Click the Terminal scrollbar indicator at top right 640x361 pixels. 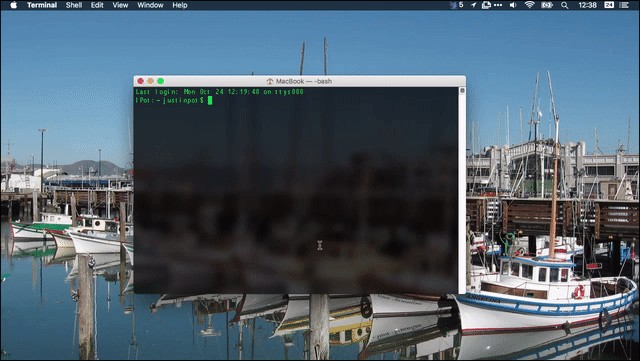click(x=462, y=91)
